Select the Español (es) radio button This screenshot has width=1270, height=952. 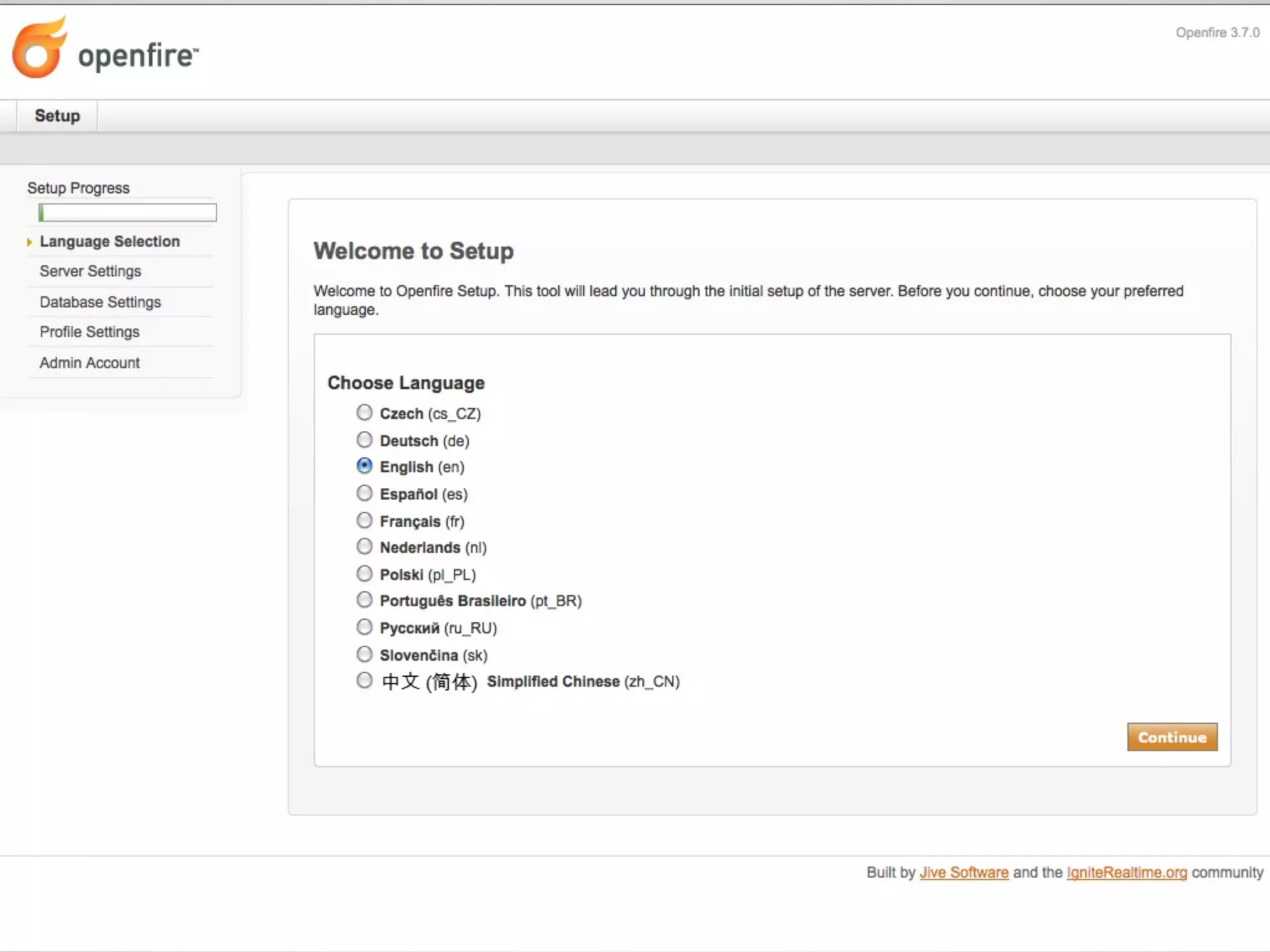point(365,493)
